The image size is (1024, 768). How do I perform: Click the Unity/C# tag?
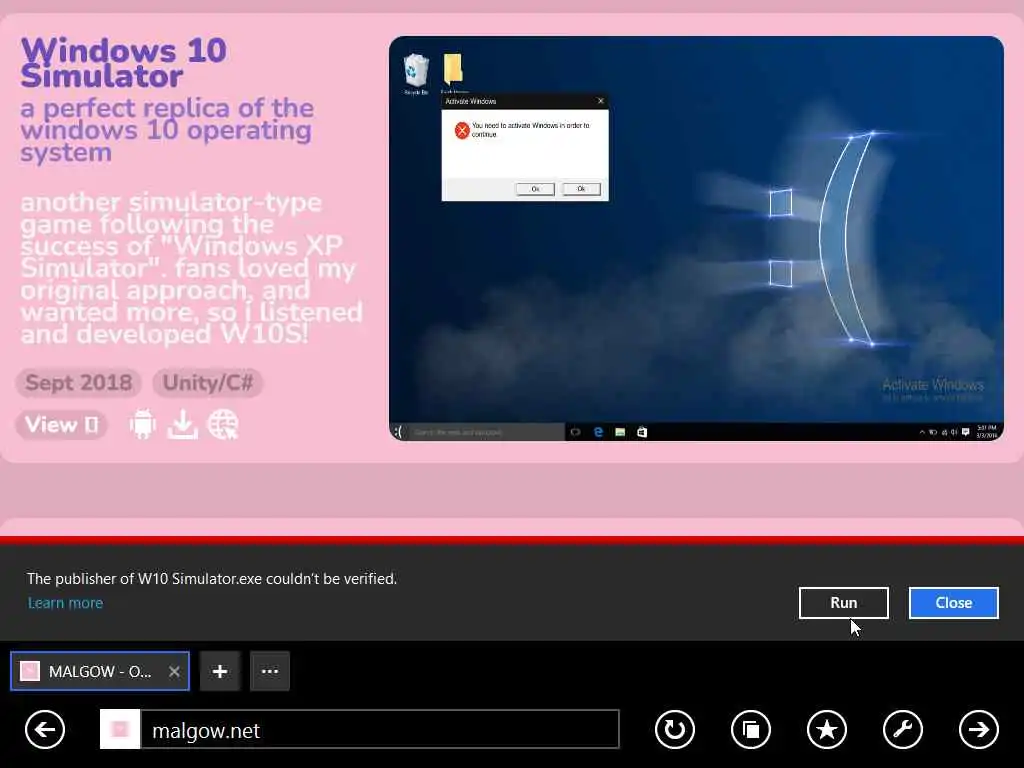(x=208, y=383)
